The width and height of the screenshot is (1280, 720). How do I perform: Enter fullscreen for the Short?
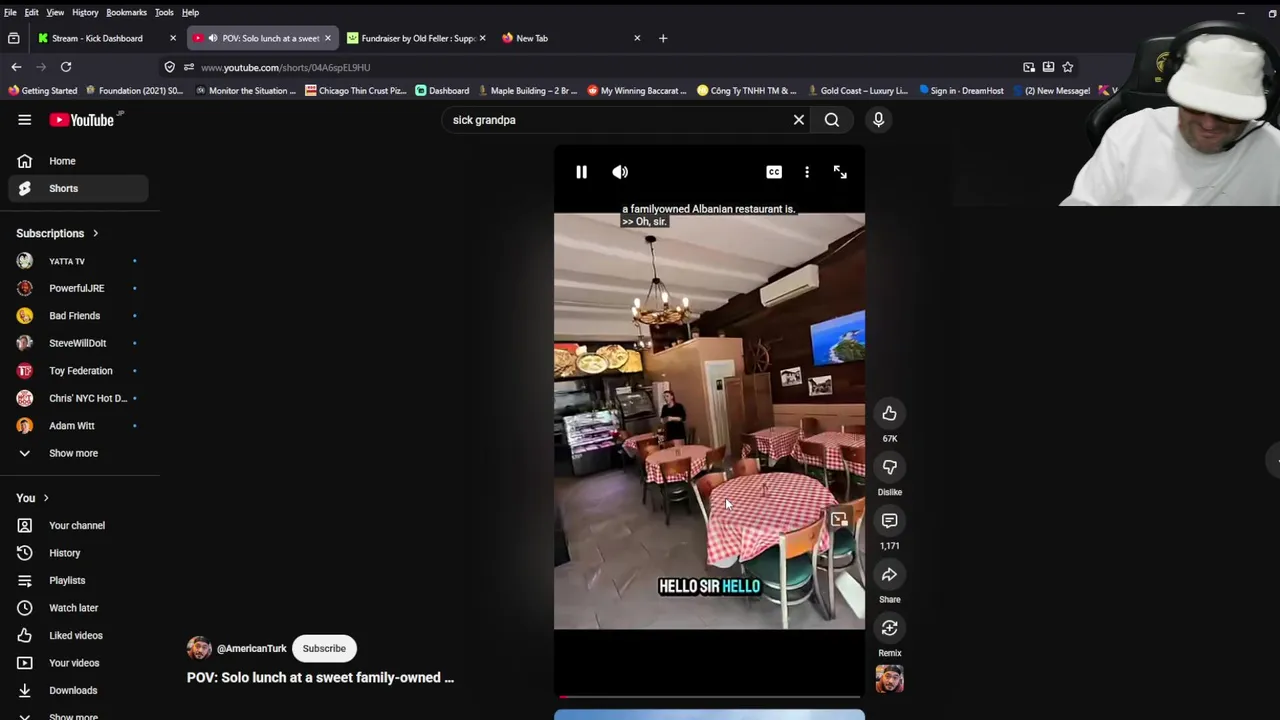tap(840, 172)
